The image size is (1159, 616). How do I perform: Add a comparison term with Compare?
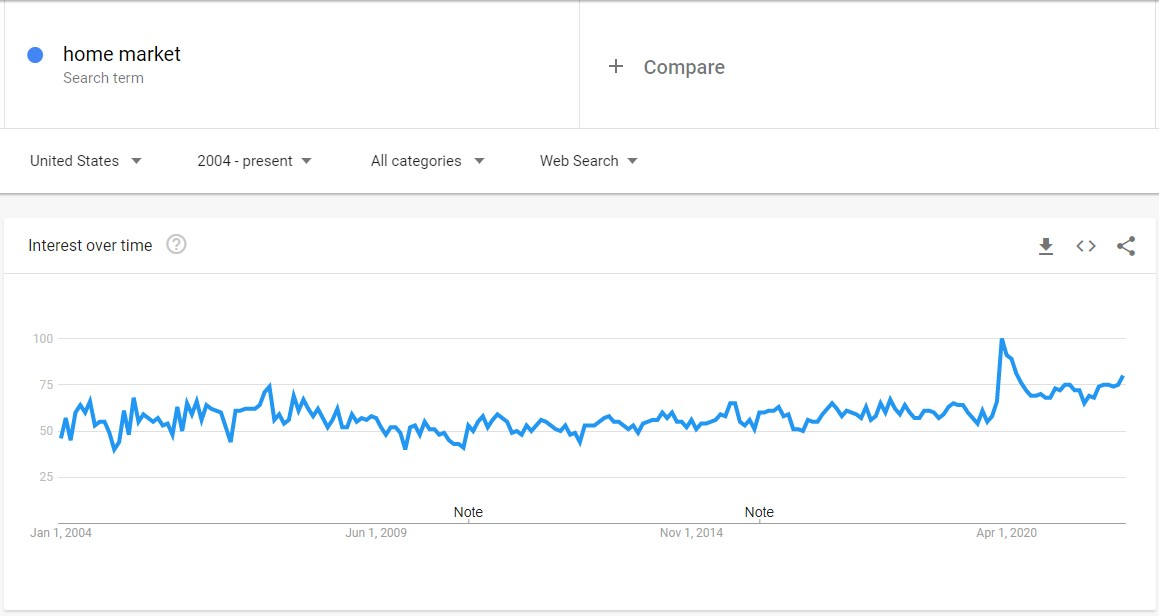684,67
